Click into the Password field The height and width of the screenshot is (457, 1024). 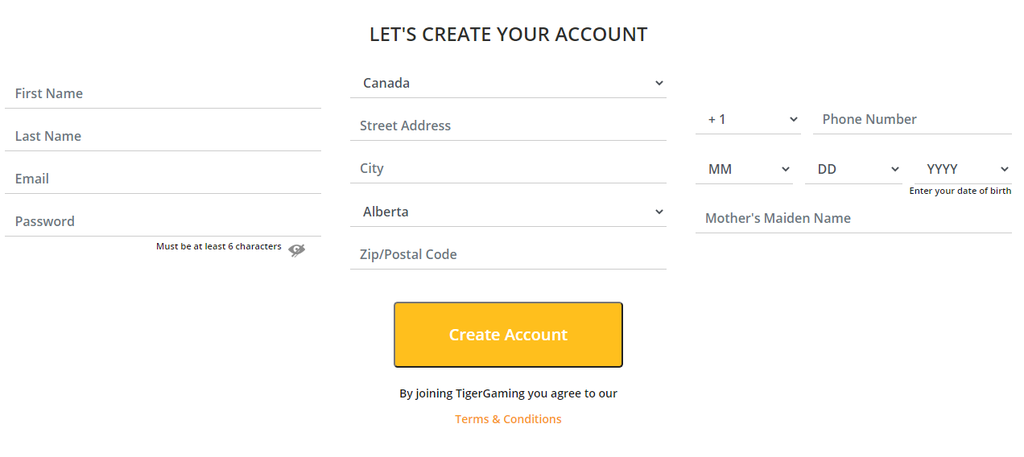coord(163,221)
